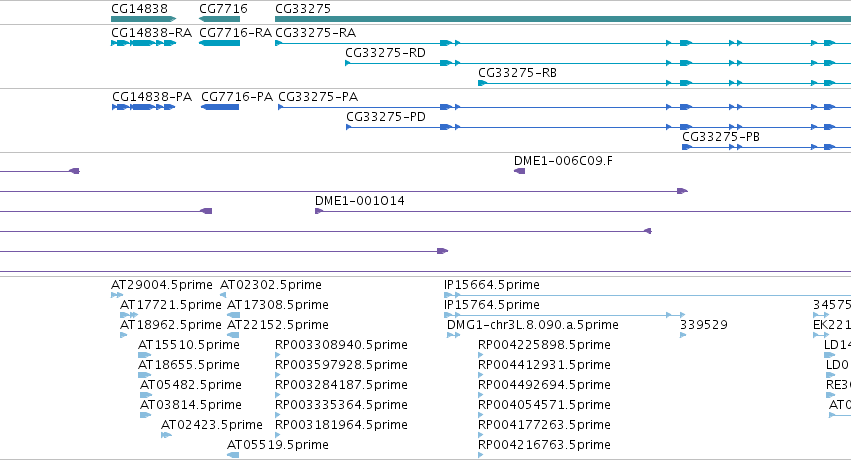Select the CG33275 gene label

coord(303,9)
